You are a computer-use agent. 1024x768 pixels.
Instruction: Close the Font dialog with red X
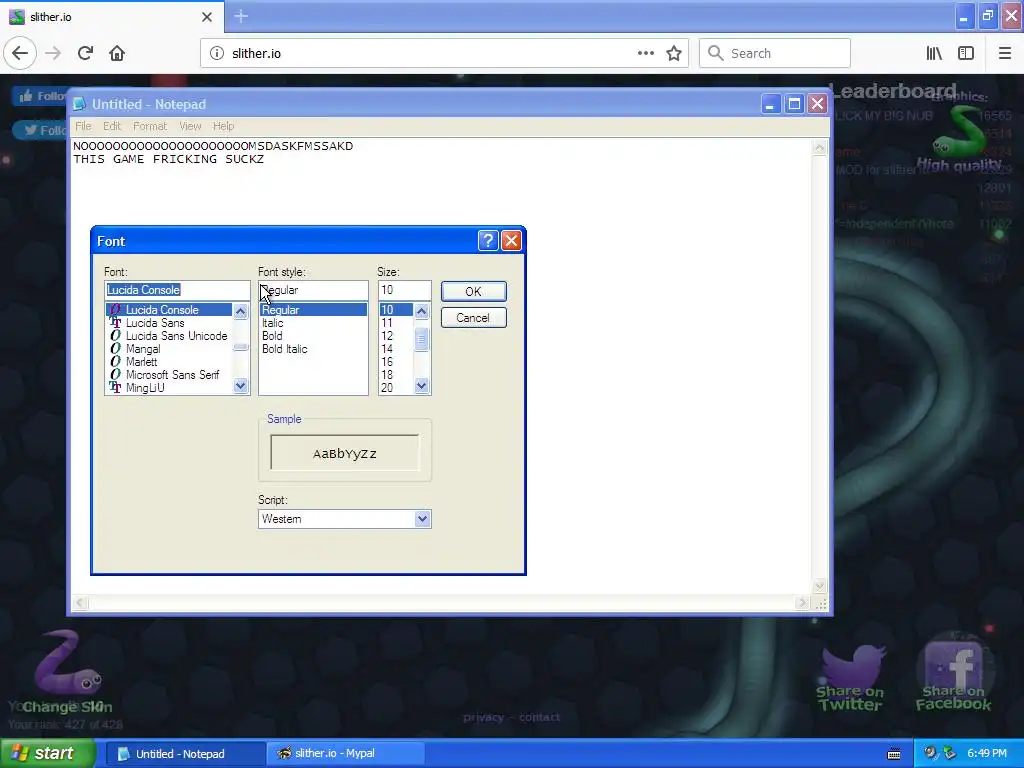(x=511, y=241)
